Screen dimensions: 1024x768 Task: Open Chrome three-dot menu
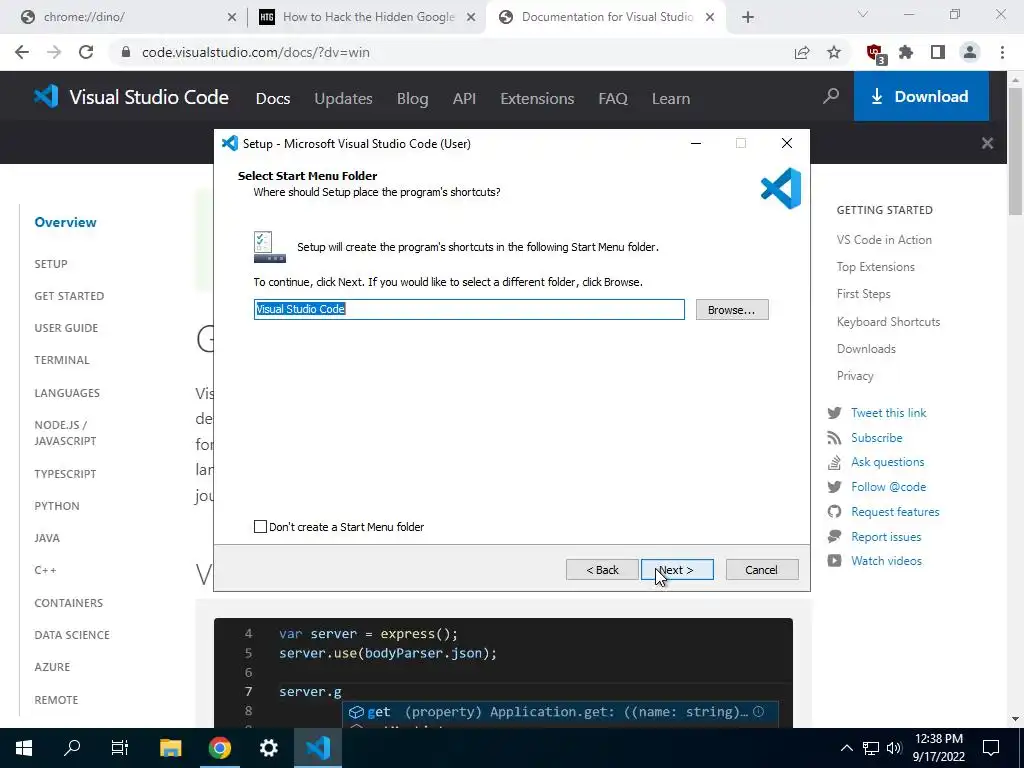(x=1002, y=52)
